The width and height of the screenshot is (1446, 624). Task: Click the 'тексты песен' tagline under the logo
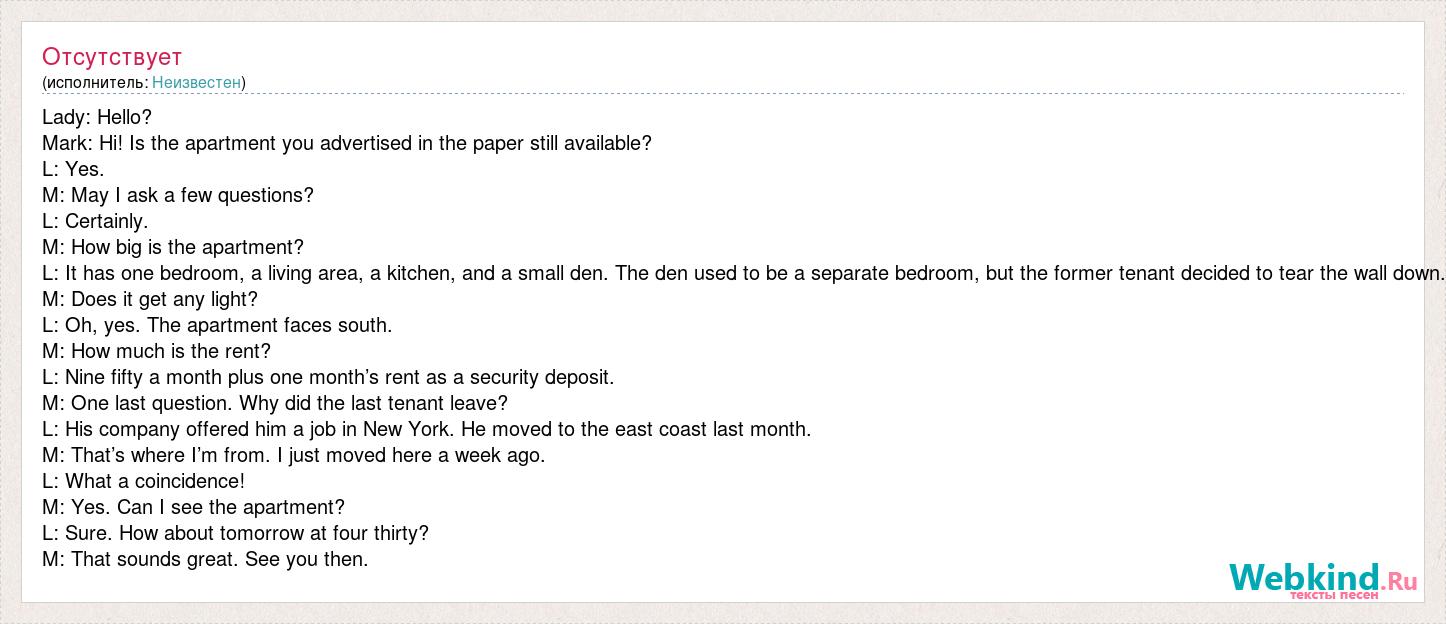tap(1334, 595)
